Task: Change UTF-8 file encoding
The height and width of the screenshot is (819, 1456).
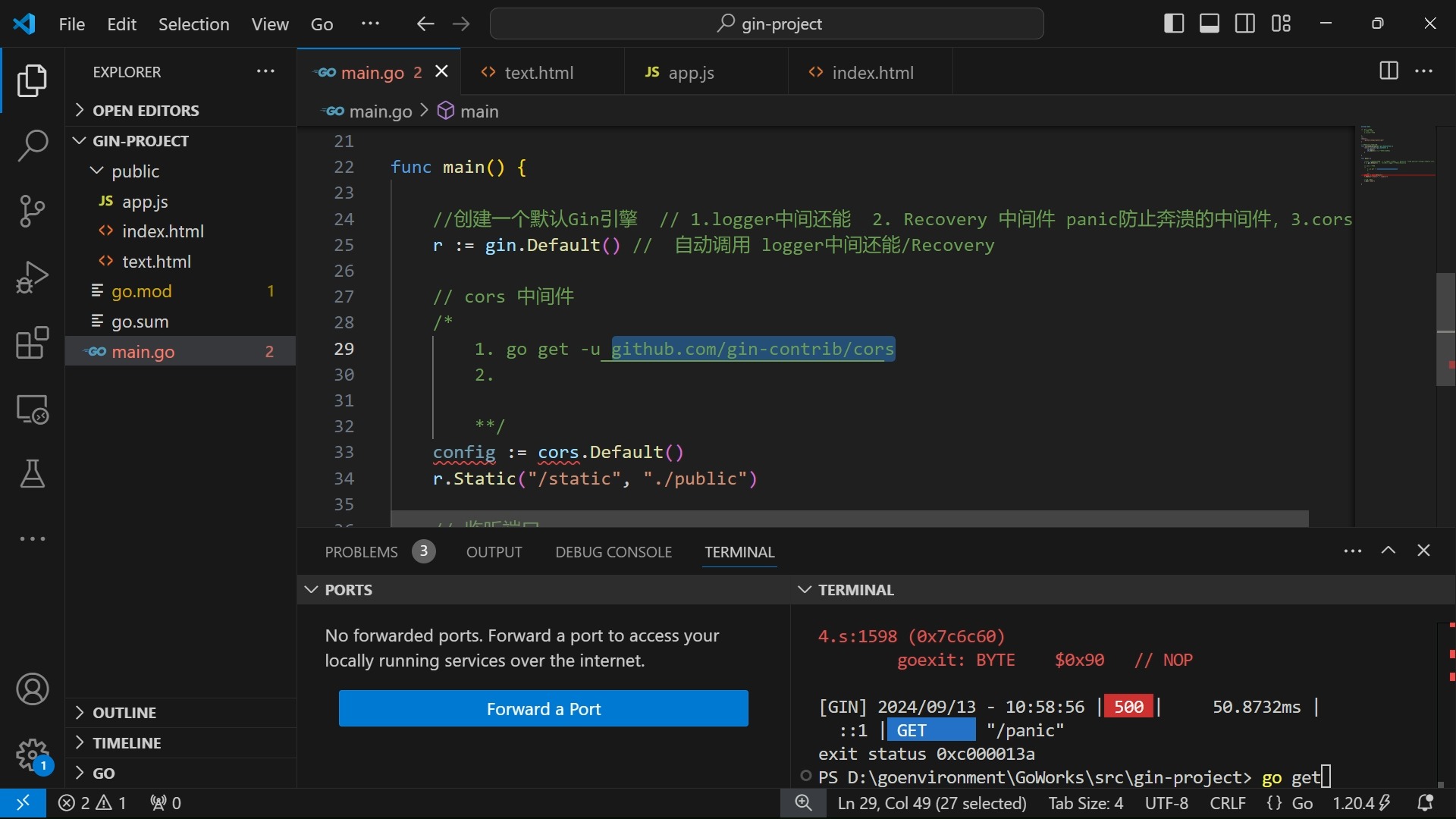Action: tap(1166, 803)
